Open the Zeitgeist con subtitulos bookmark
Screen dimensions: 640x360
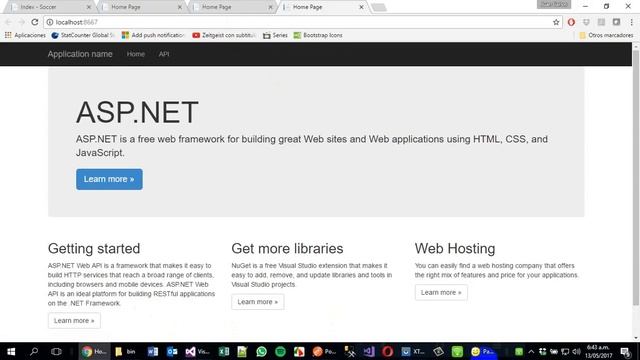pyautogui.click(x=224, y=36)
